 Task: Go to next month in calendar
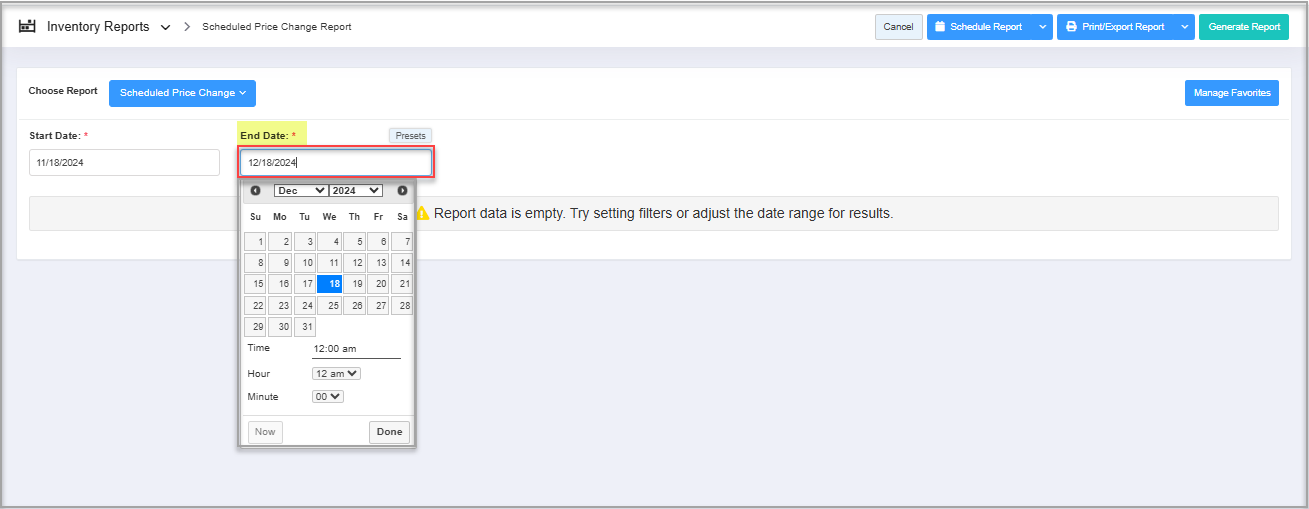pos(402,190)
